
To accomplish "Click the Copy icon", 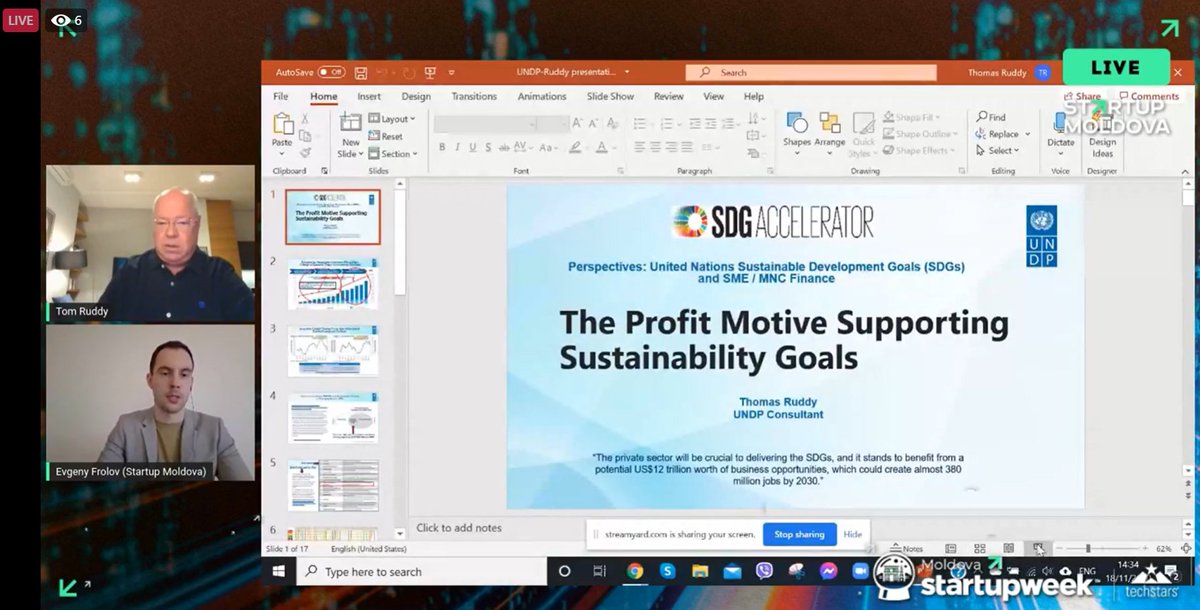I will (x=307, y=135).
